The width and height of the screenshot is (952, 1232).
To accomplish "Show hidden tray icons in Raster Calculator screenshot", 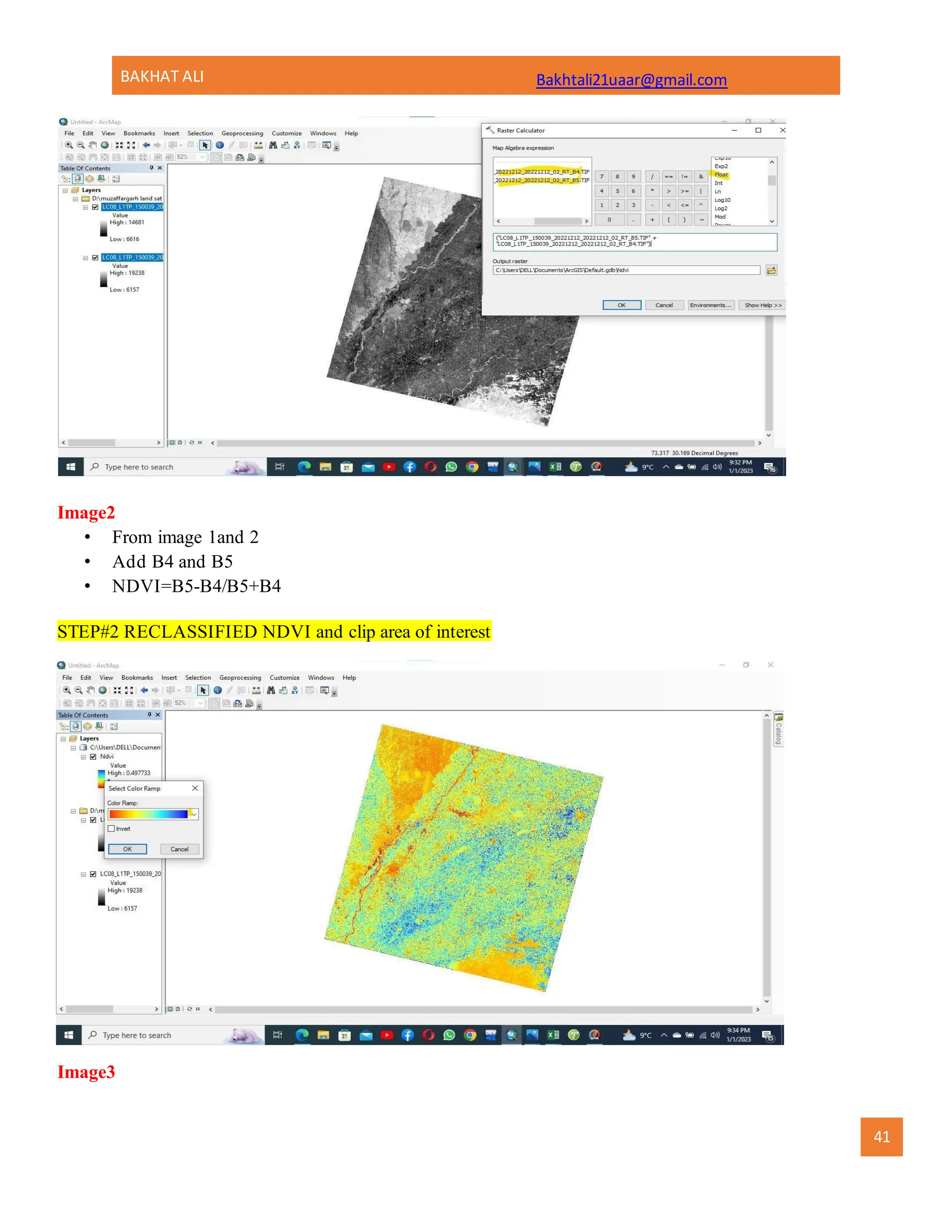I will (x=666, y=466).
